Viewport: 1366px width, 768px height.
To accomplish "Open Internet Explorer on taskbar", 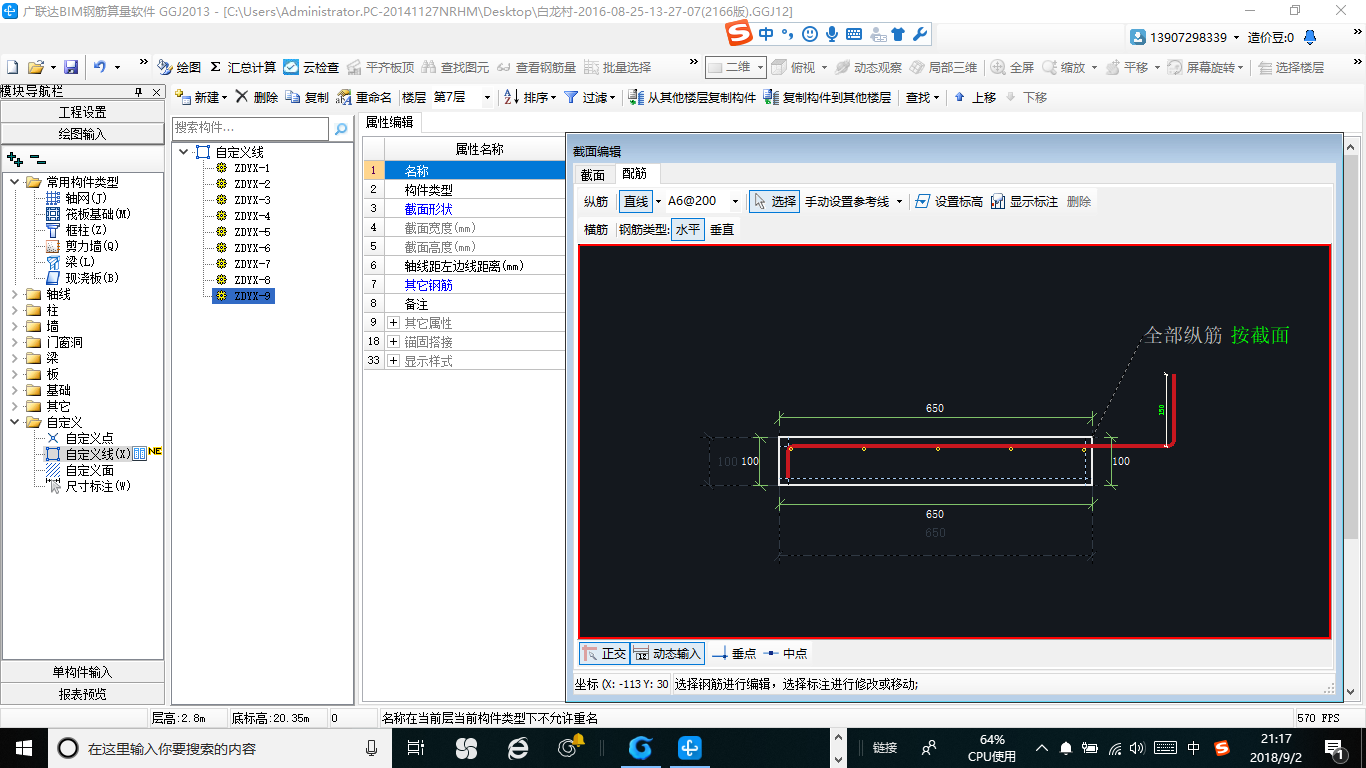I will point(518,747).
